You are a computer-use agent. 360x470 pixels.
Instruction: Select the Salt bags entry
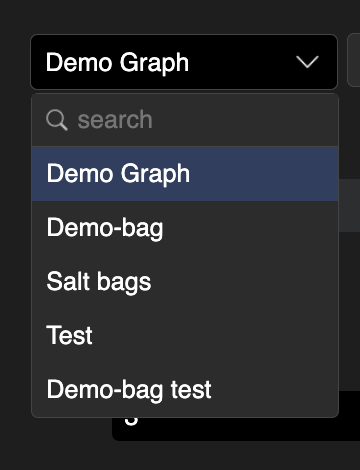point(185,282)
